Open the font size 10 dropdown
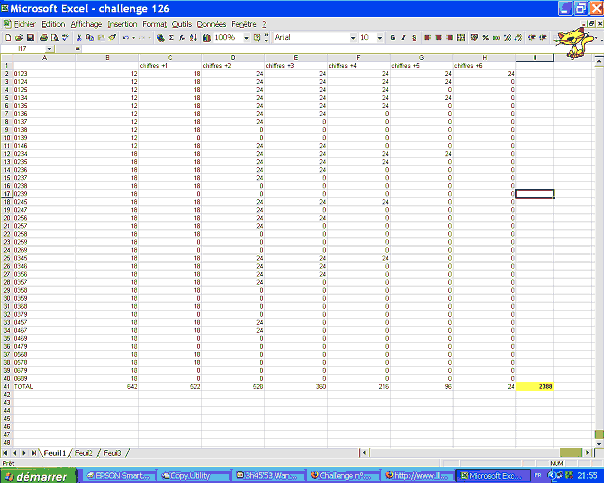 (x=379, y=37)
